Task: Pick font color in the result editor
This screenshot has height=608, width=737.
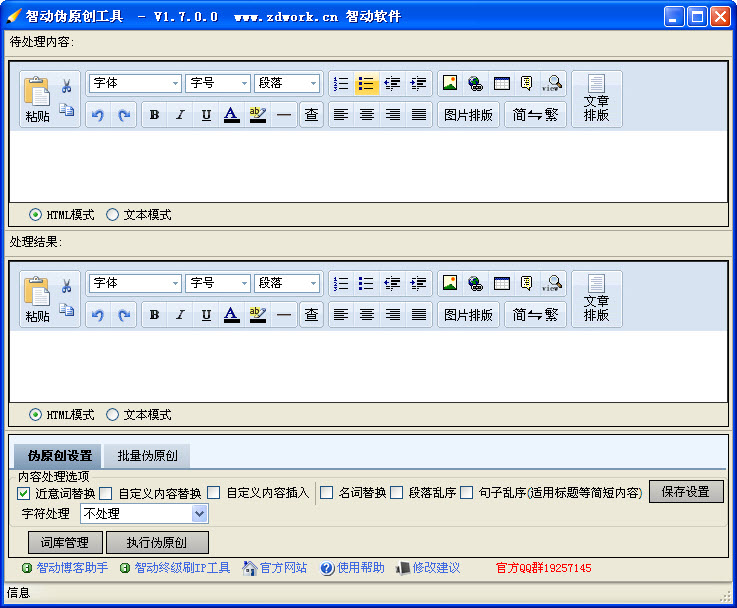Action: click(231, 315)
